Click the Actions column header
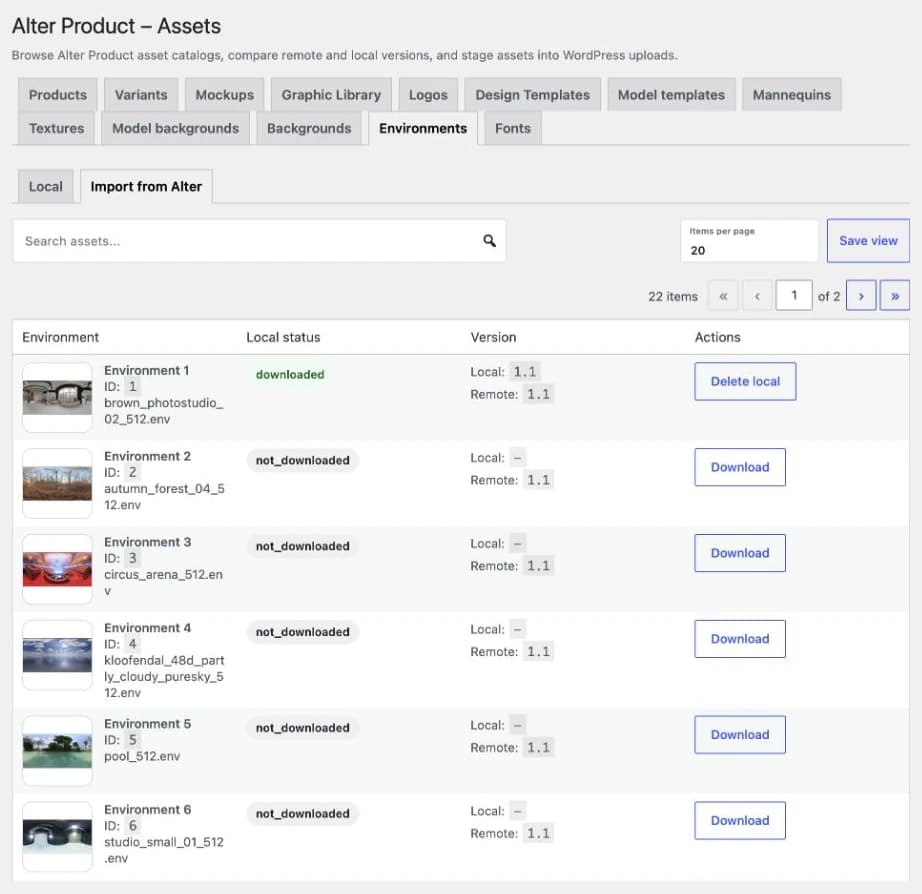Image resolution: width=922 pixels, height=894 pixels. [717, 337]
